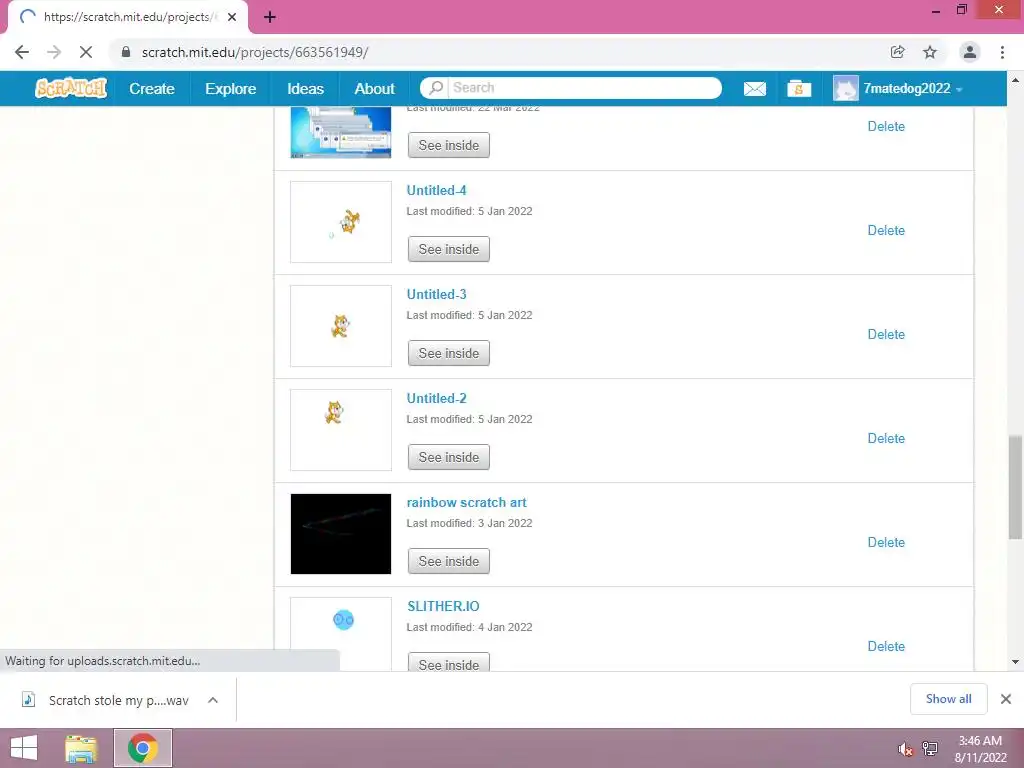Click the site lock icon
This screenshot has width=1024, height=768.
click(x=126, y=52)
